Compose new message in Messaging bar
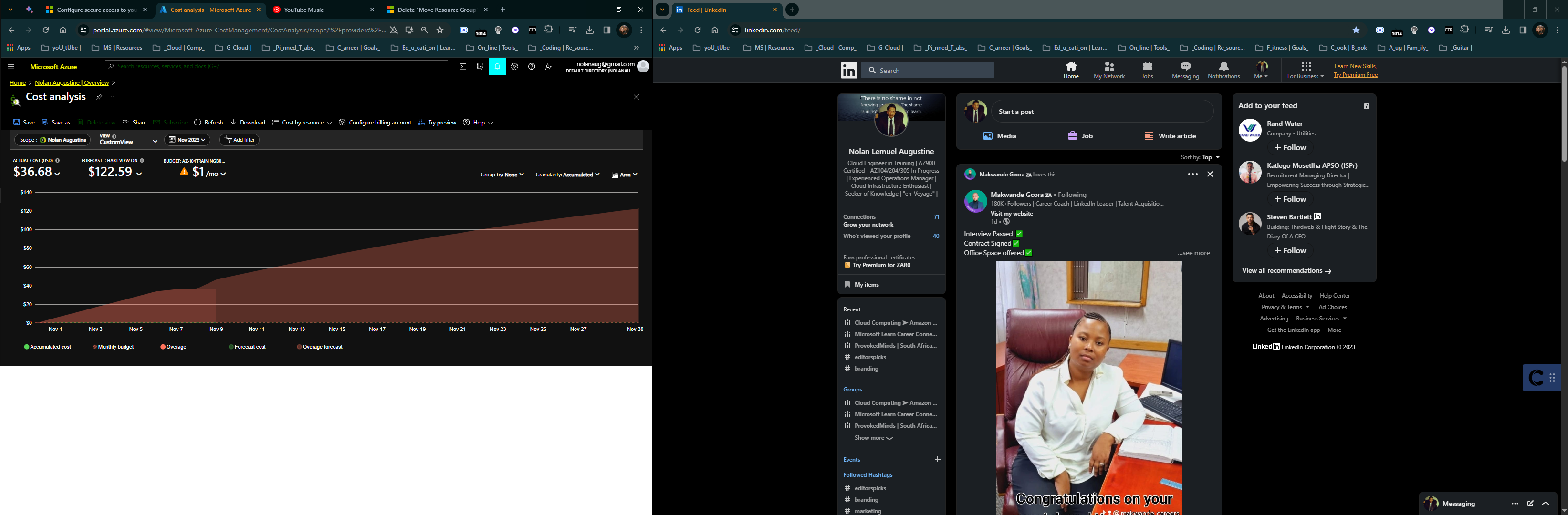 1530,504
